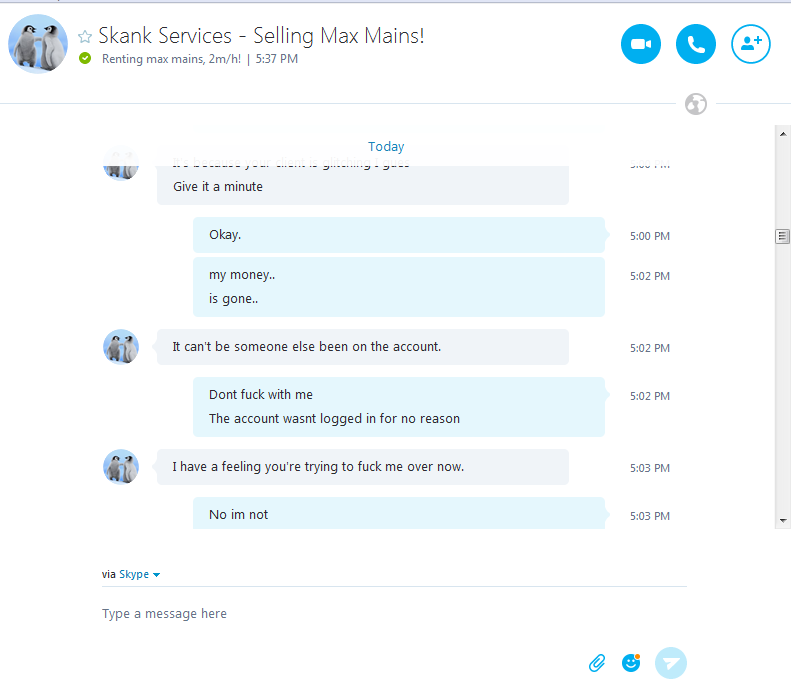Select the "my money.. is gone.." message bubble
791x689 pixels.
tap(398, 287)
